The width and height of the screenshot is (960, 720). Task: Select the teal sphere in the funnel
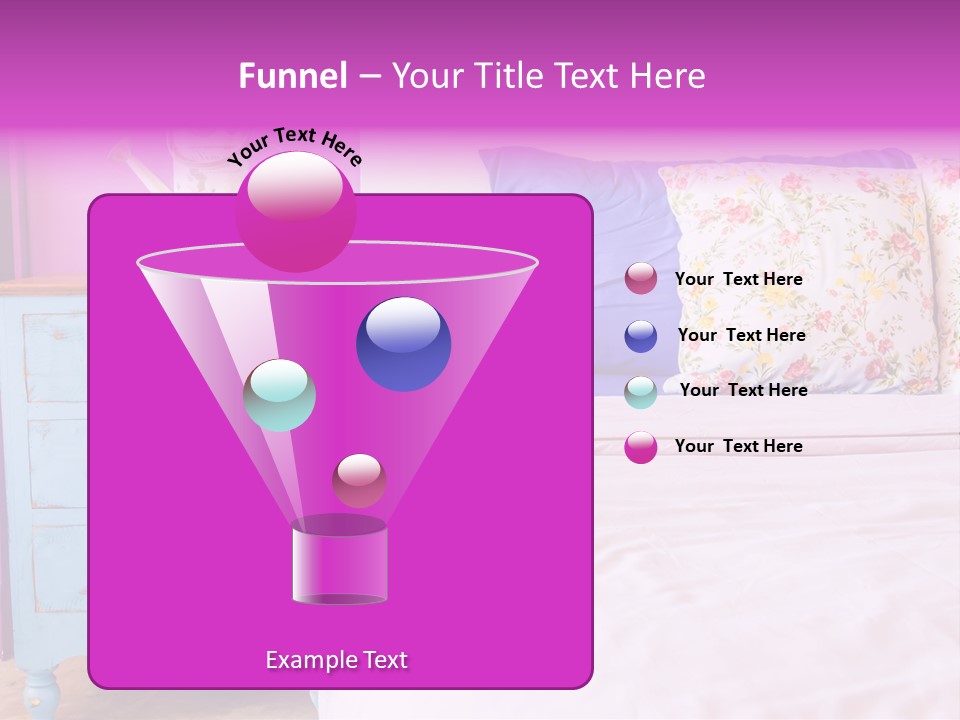(281, 394)
